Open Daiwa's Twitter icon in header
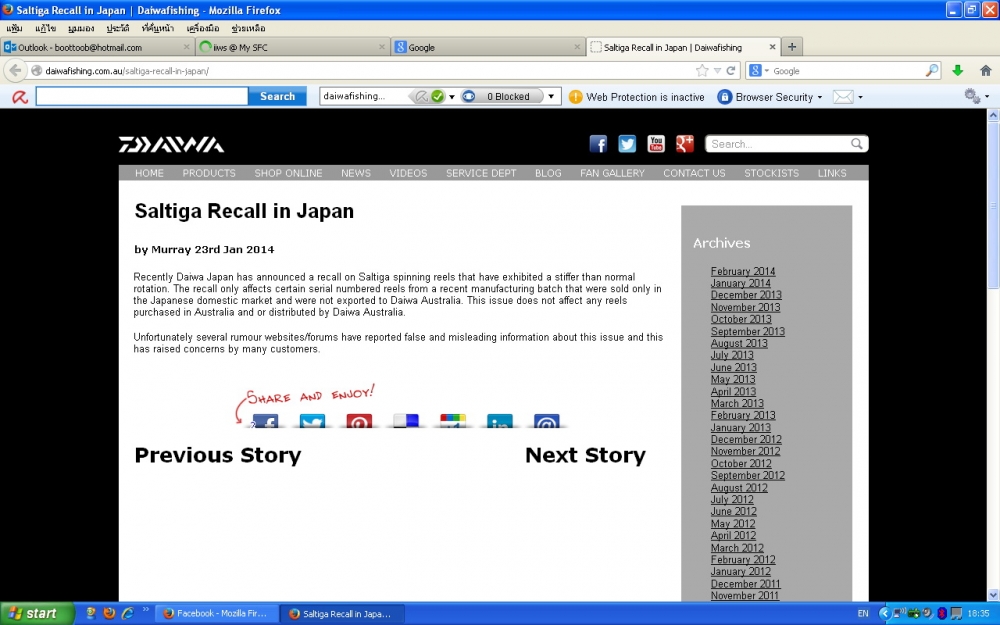The width and height of the screenshot is (1000, 625). (627, 144)
